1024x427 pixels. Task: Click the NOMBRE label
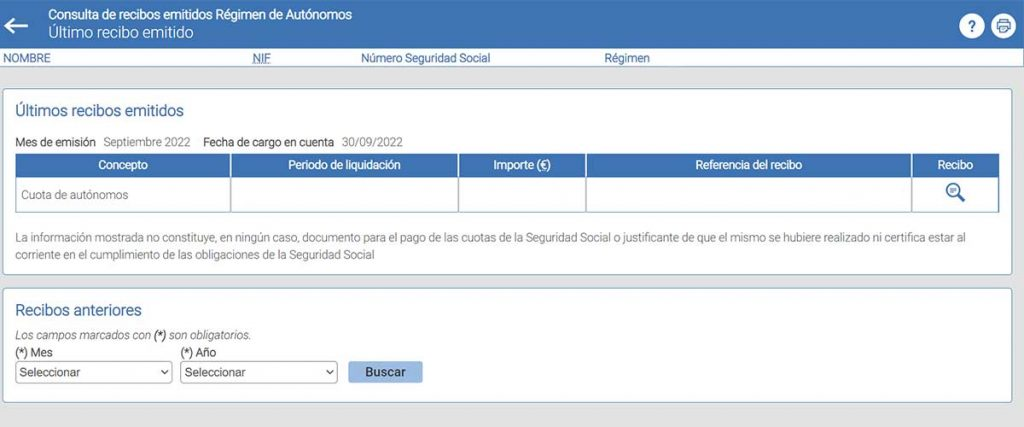(x=27, y=58)
